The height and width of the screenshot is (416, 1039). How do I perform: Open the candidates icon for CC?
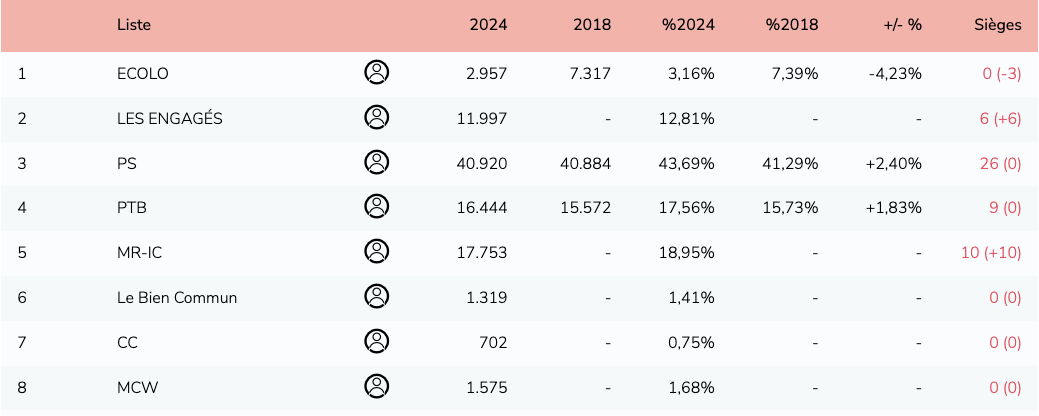click(x=376, y=341)
